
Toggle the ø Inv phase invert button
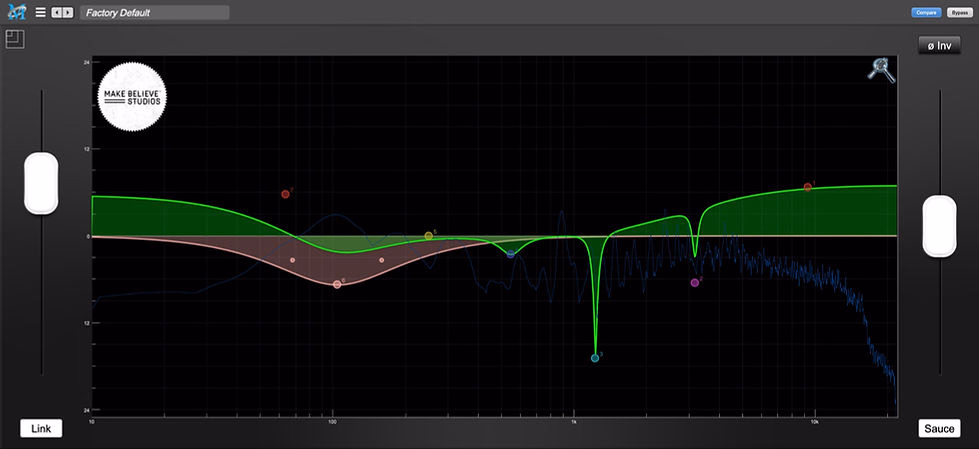(x=939, y=46)
